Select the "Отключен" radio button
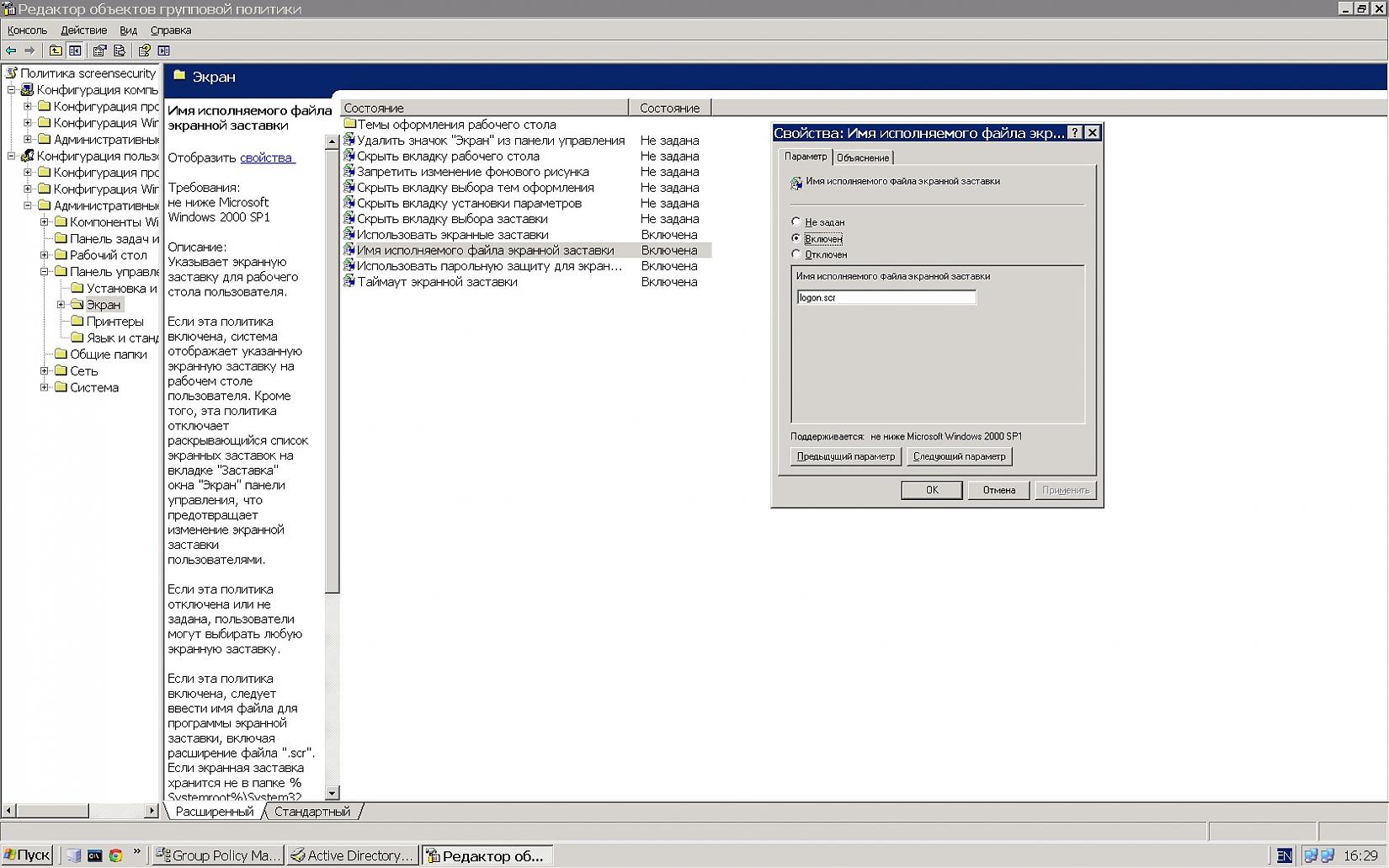 (x=796, y=254)
